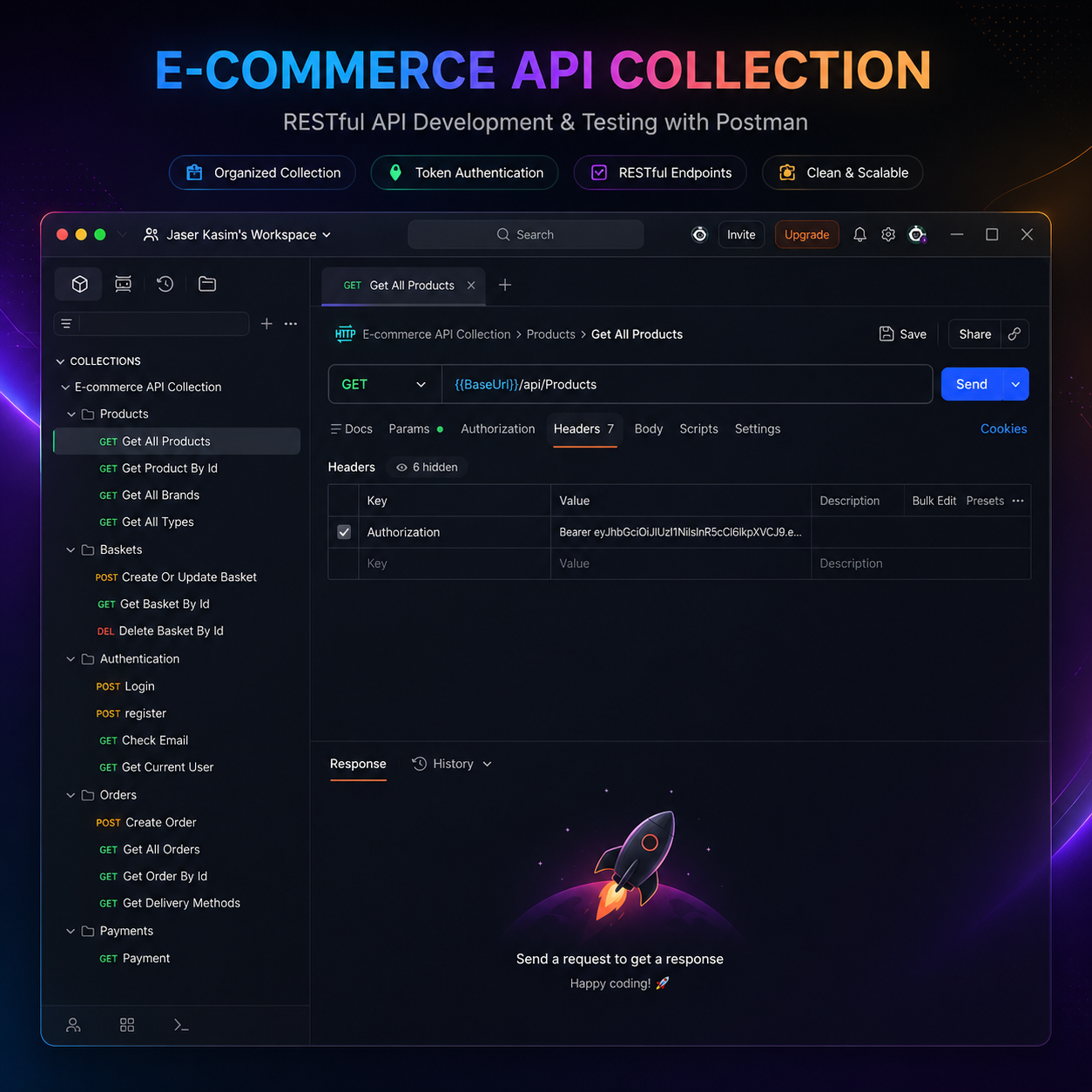This screenshot has width=1092, height=1092.
Task: Click the filter icon in sidebar search
Action: (x=66, y=324)
